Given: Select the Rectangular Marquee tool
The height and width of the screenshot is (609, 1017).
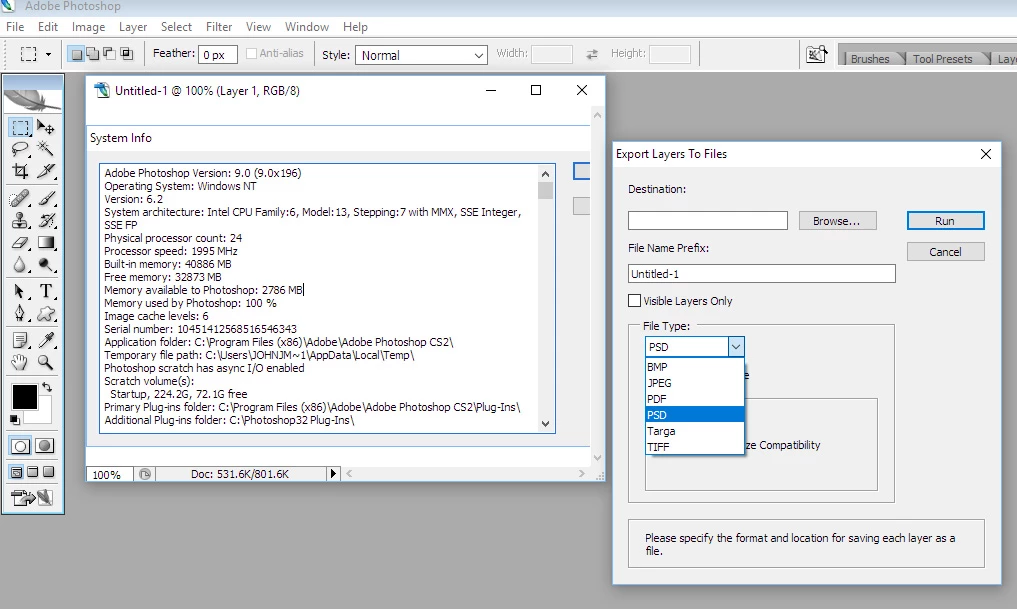Looking at the screenshot, I should point(20,127).
